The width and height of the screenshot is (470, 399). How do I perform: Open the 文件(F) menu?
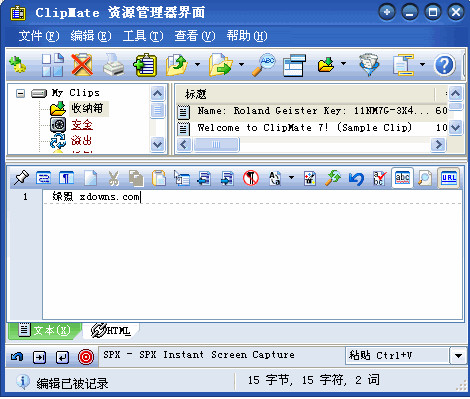pos(39,36)
